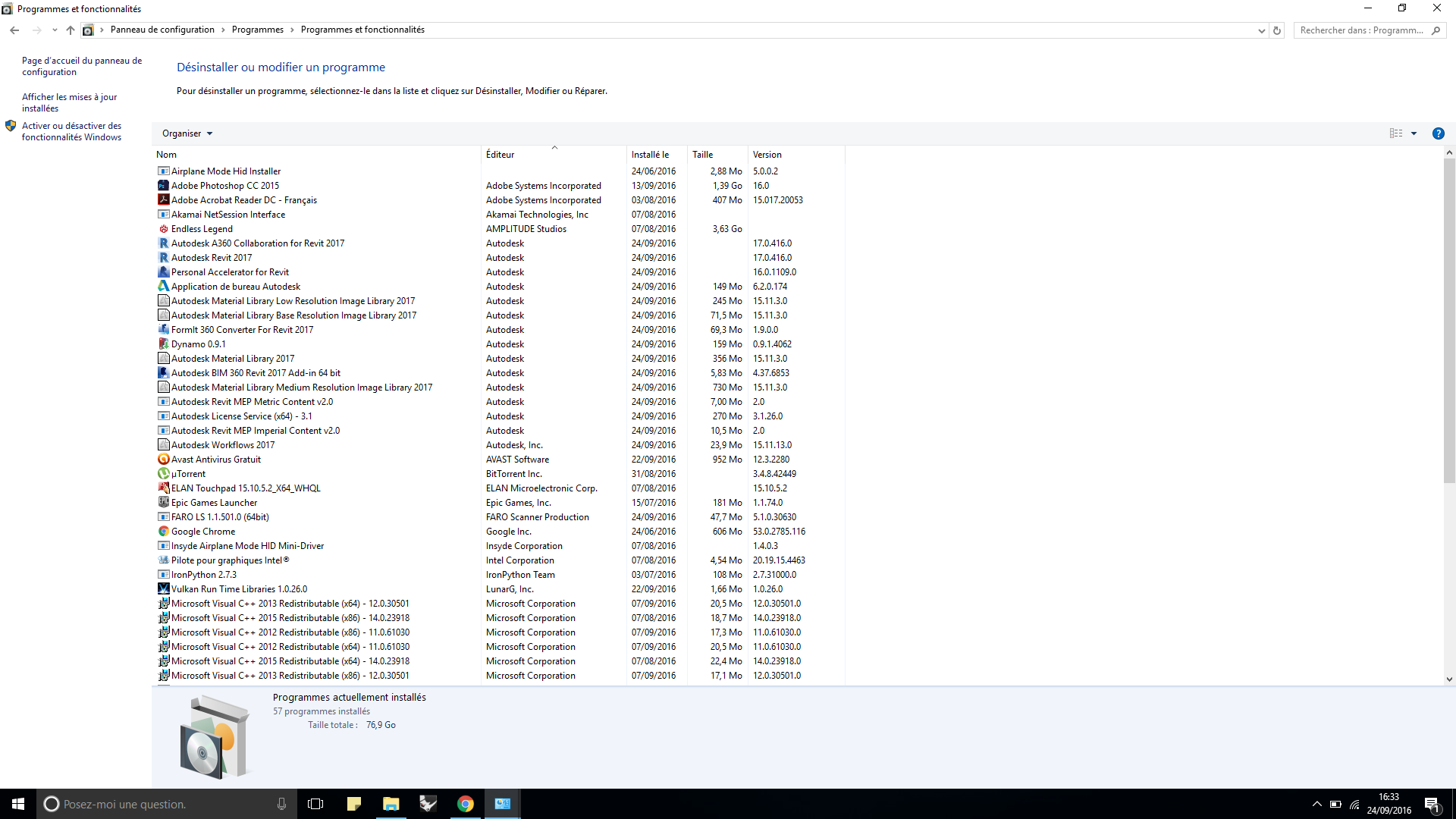Select the Google Chrome entry icon in the list
The image size is (1456, 819).
tap(163, 532)
